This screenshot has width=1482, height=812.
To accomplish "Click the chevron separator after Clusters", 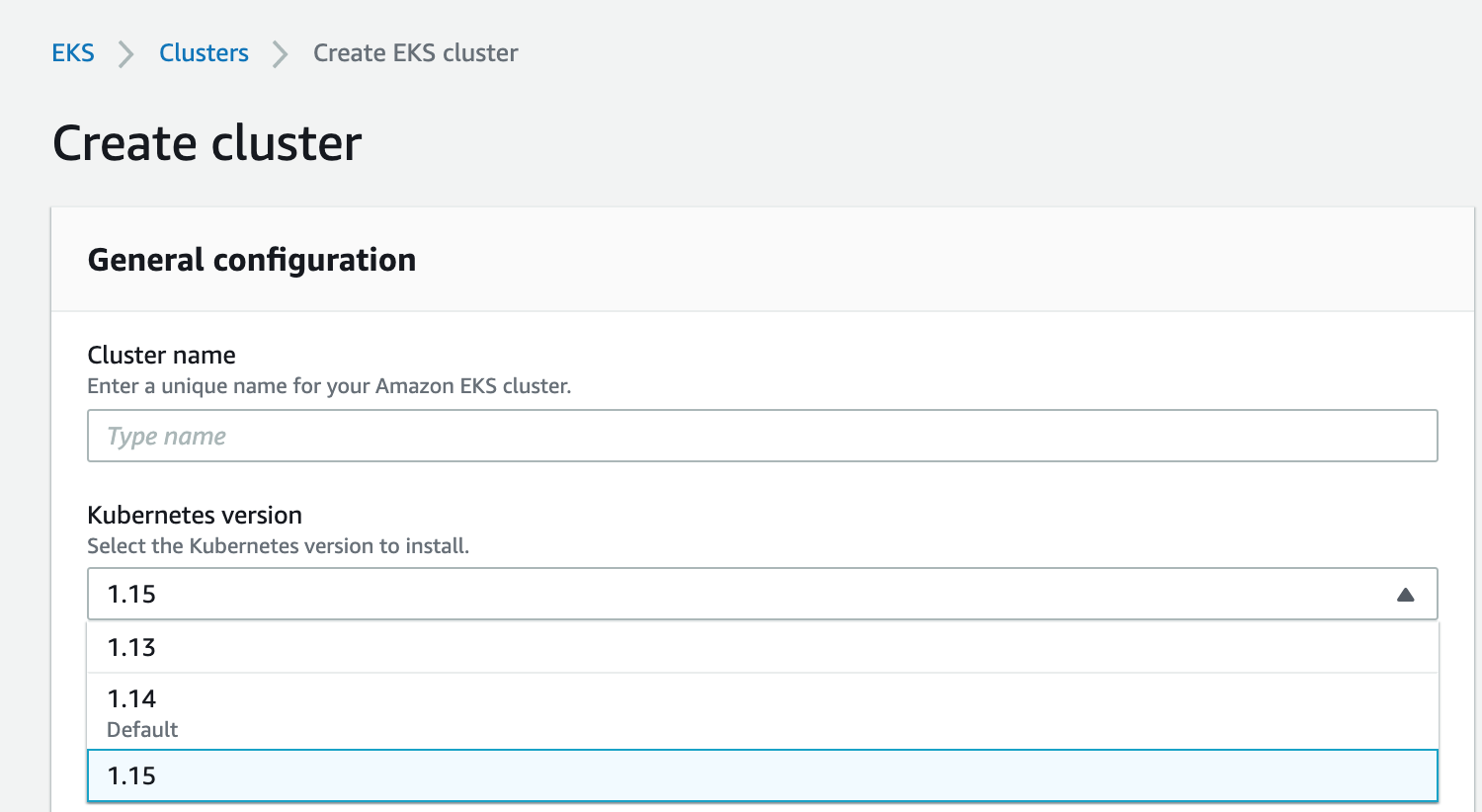I will (281, 54).
